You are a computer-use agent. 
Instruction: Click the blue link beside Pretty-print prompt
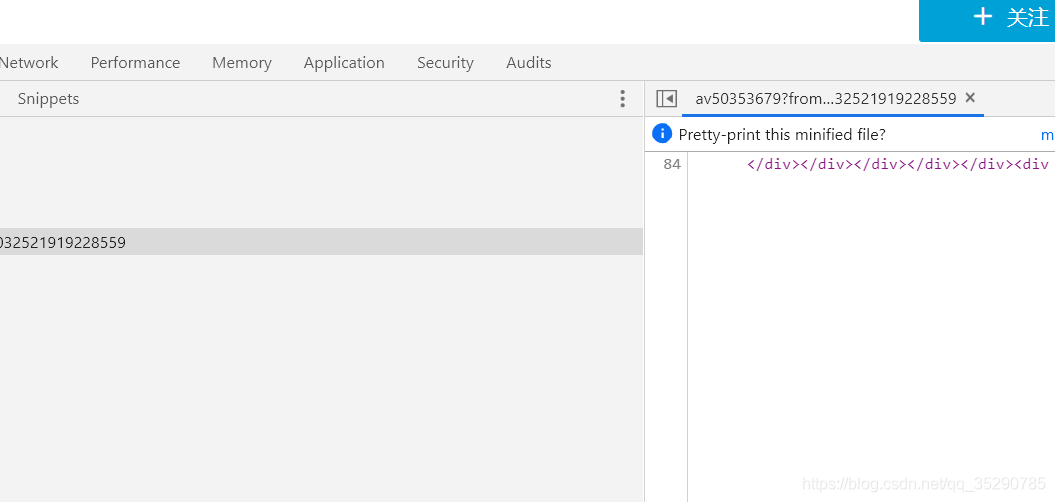(x=1048, y=135)
